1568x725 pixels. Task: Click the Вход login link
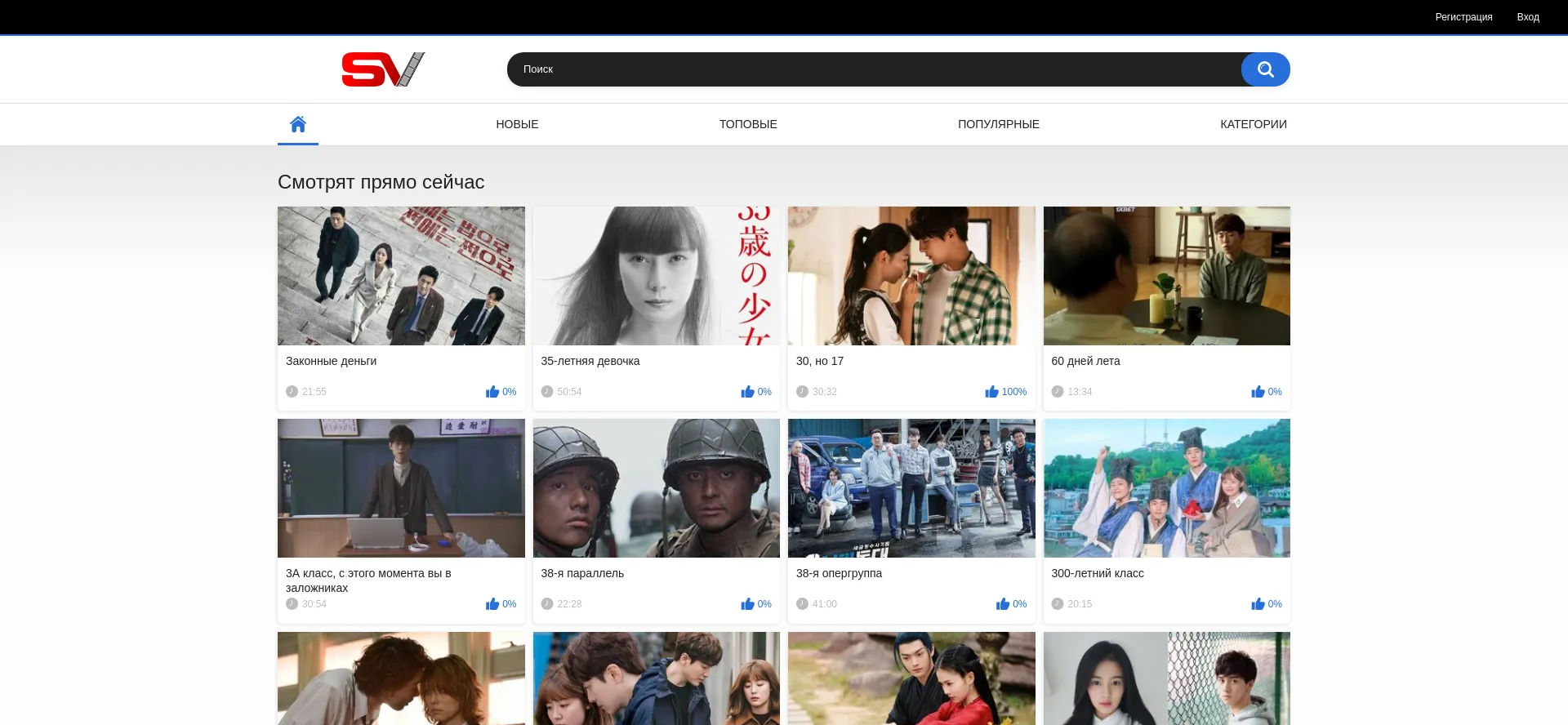tap(1528, 17)
